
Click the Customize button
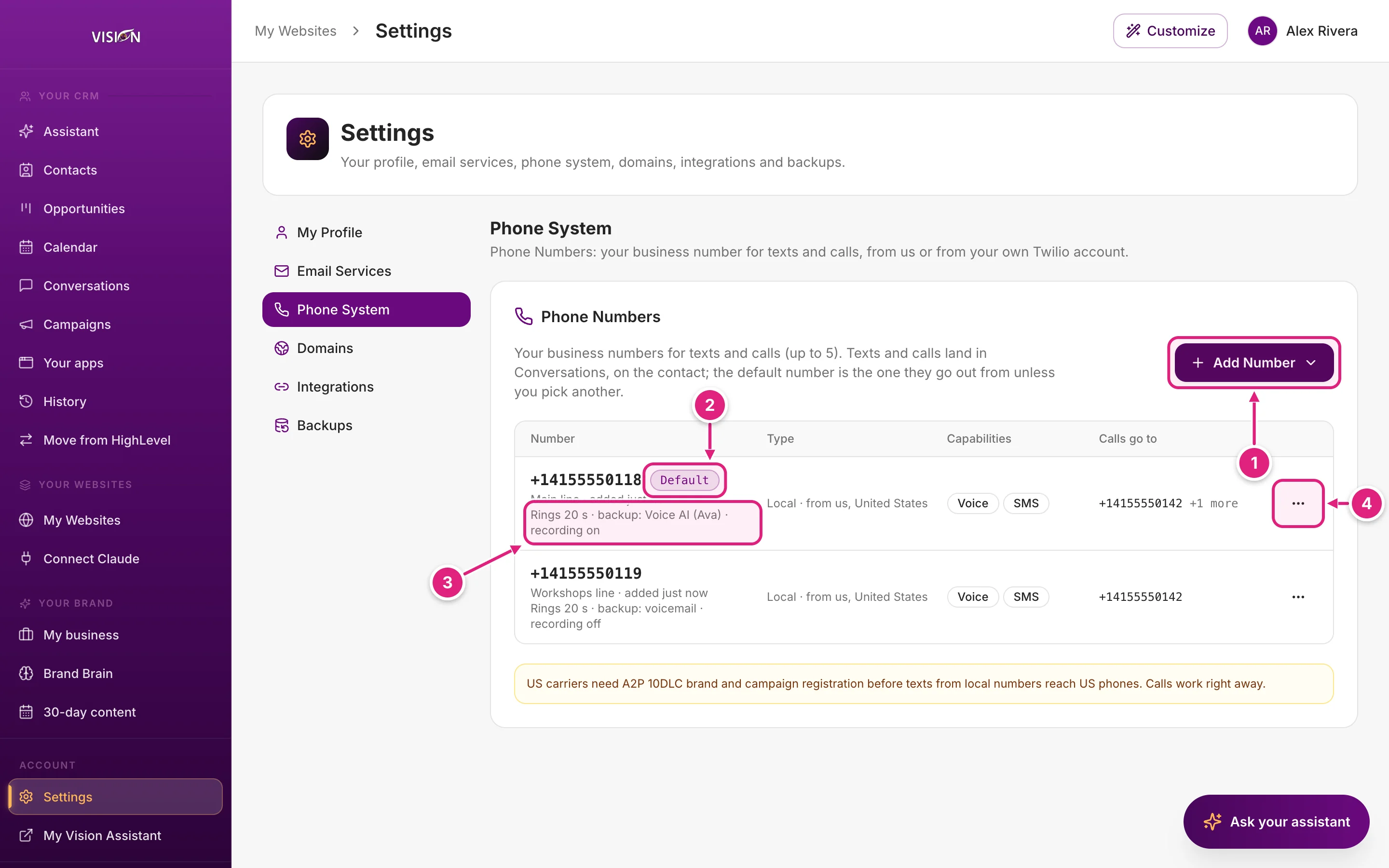[1171, 31]
